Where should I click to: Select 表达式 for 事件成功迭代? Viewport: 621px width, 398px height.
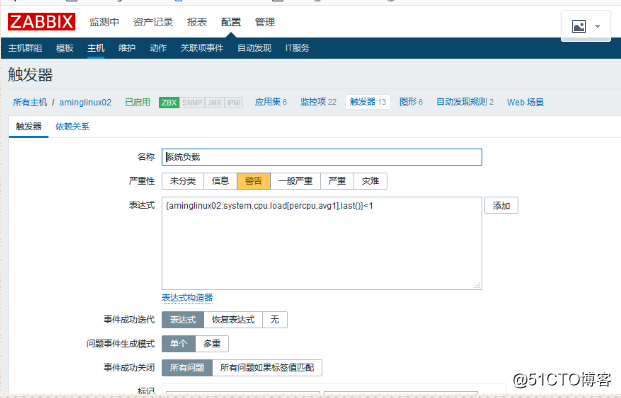coord(183,320)
